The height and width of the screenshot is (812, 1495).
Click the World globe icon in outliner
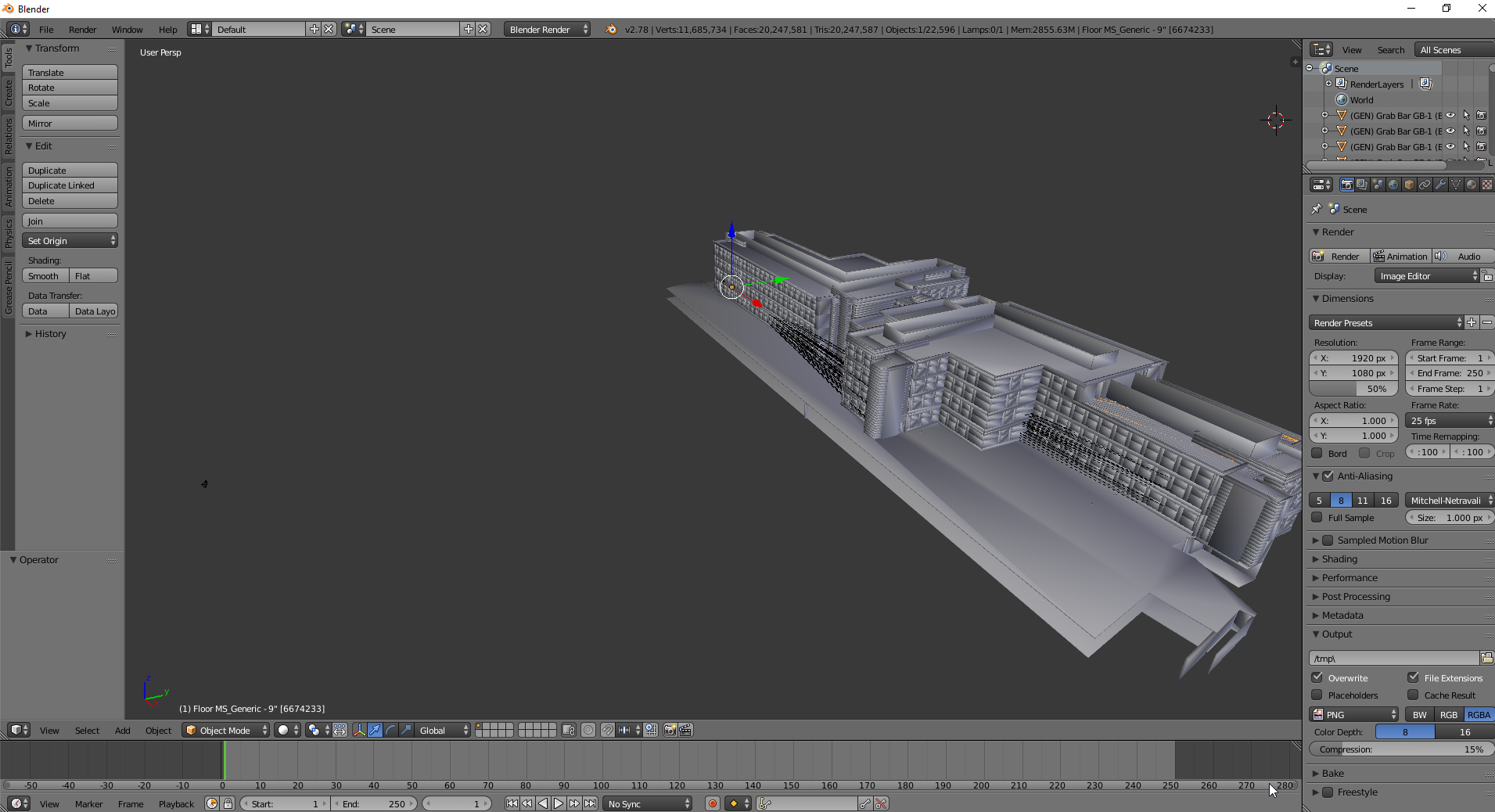click(1341, 100)
